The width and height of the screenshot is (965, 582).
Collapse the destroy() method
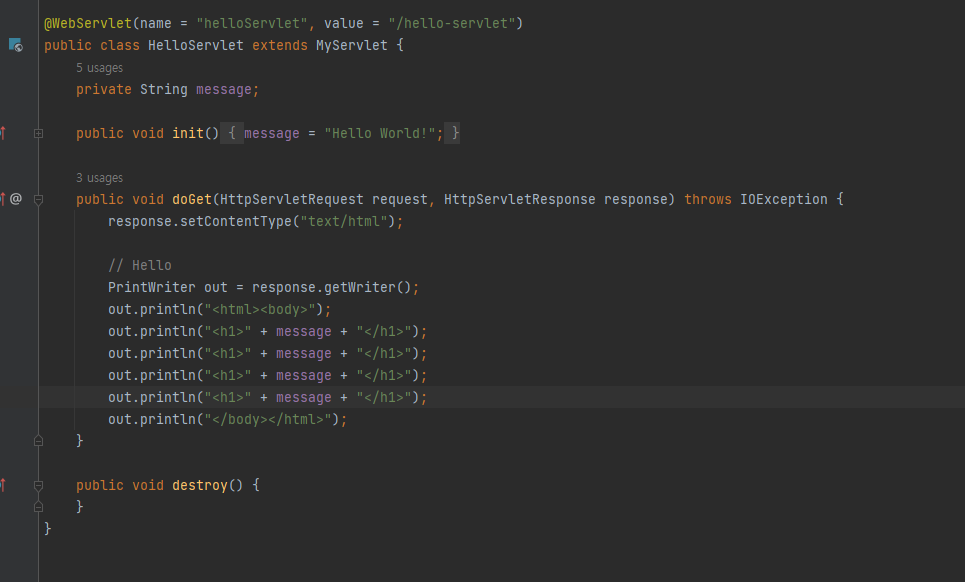[38, 485]
